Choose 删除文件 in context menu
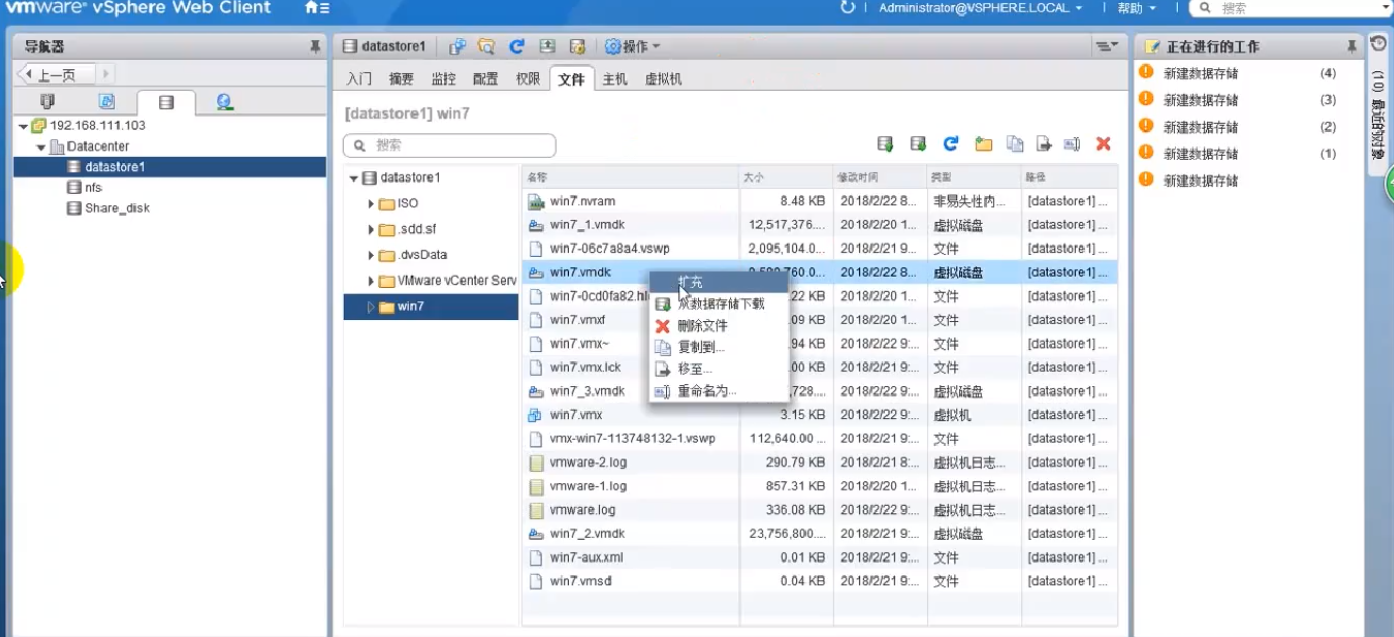Screen dimensions: 1394x637 pyautogui.click(x=718, y=325)
